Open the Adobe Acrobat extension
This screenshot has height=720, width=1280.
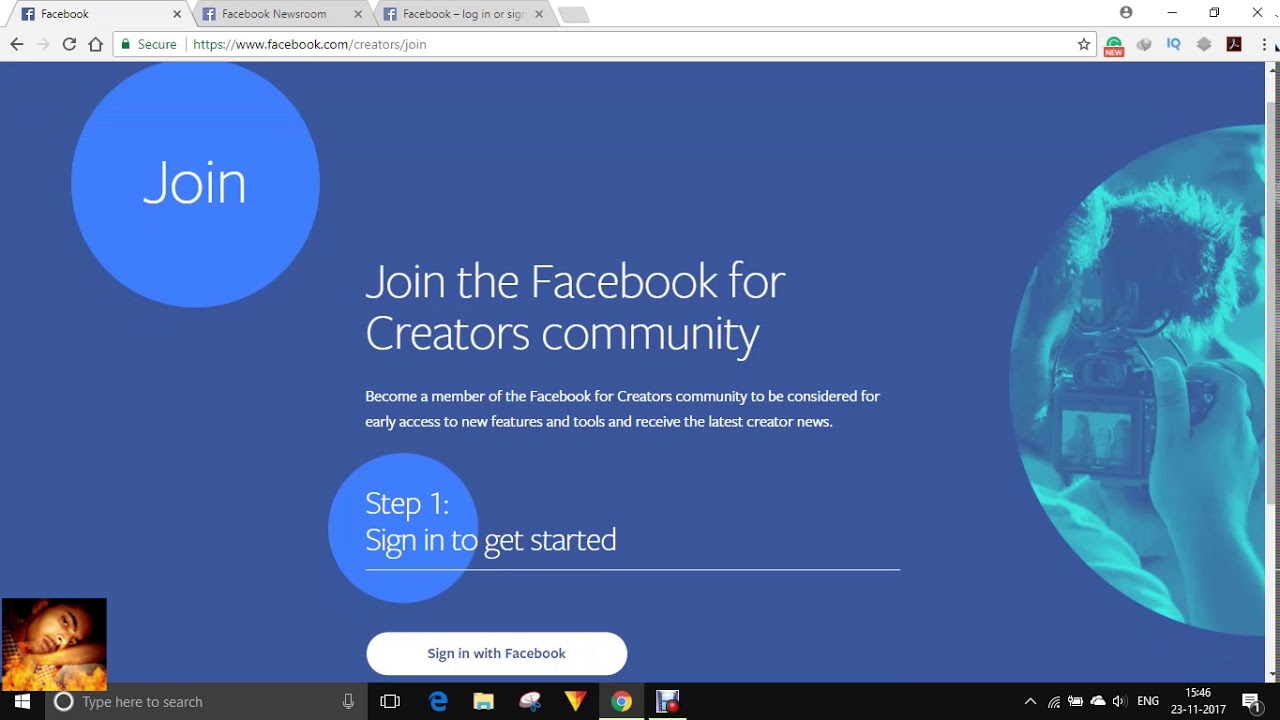point(1234,44)
